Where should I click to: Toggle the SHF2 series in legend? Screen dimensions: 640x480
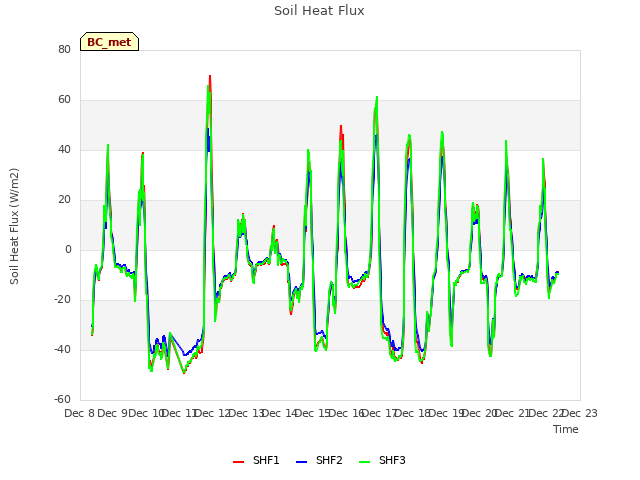click(x=319, y=460)
